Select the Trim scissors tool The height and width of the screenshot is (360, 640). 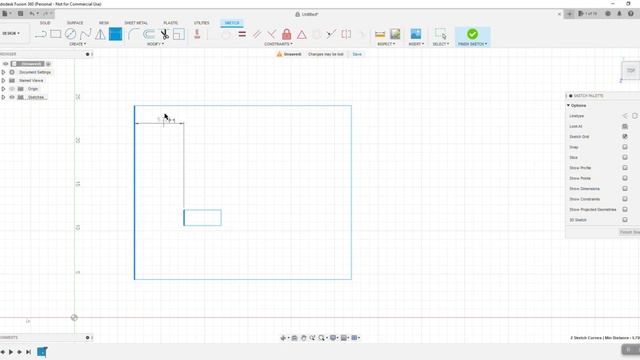pos(164,34)
